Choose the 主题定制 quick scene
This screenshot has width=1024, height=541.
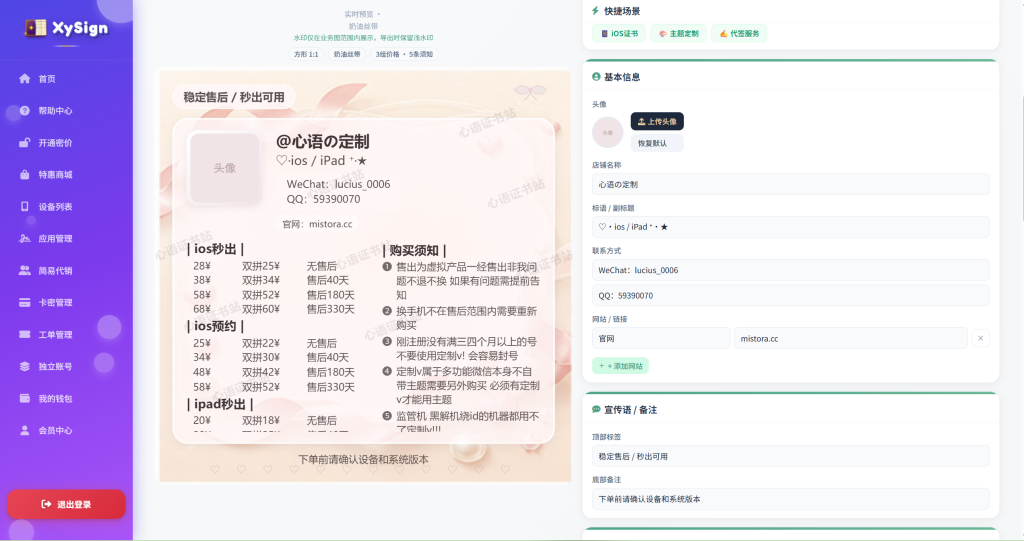click(678, 33)
